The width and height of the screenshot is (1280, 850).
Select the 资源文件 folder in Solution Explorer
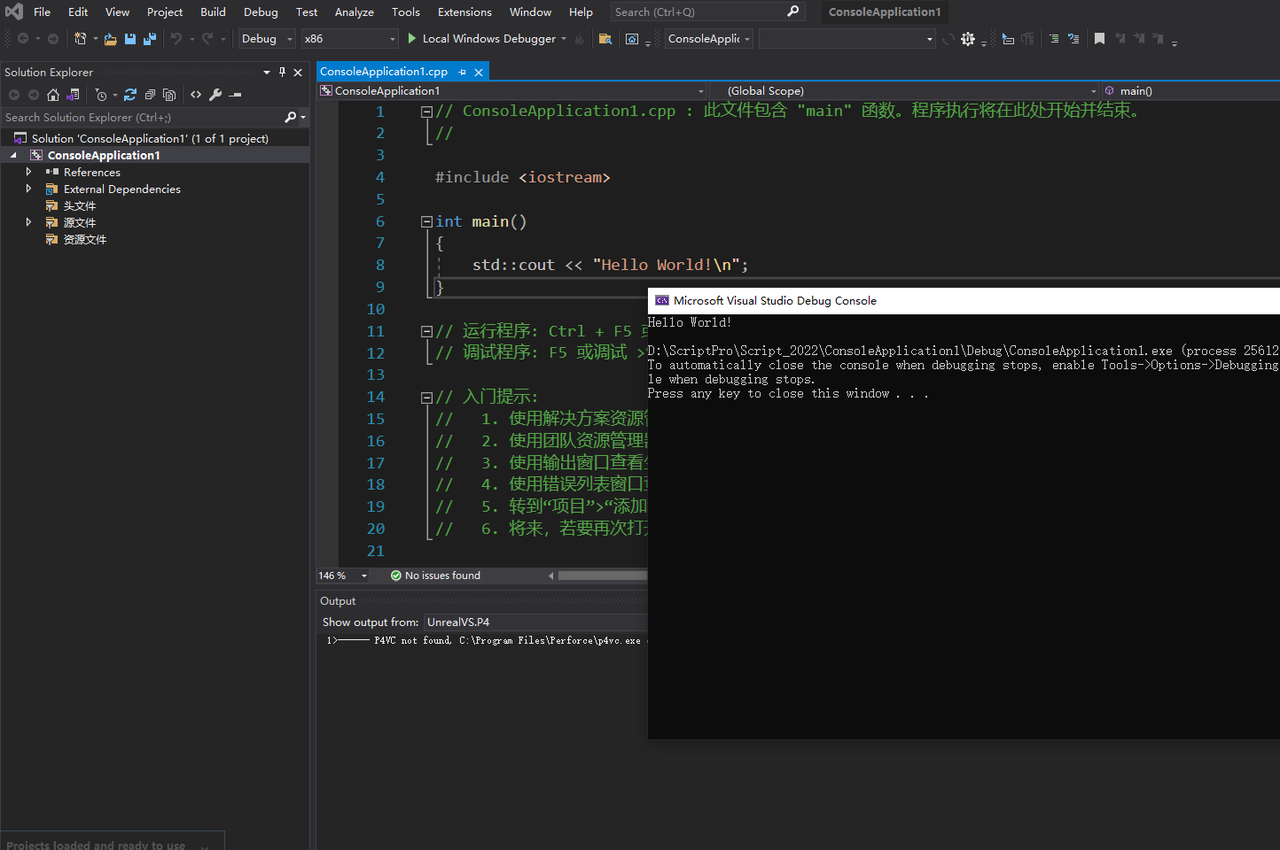pos(85,240)
